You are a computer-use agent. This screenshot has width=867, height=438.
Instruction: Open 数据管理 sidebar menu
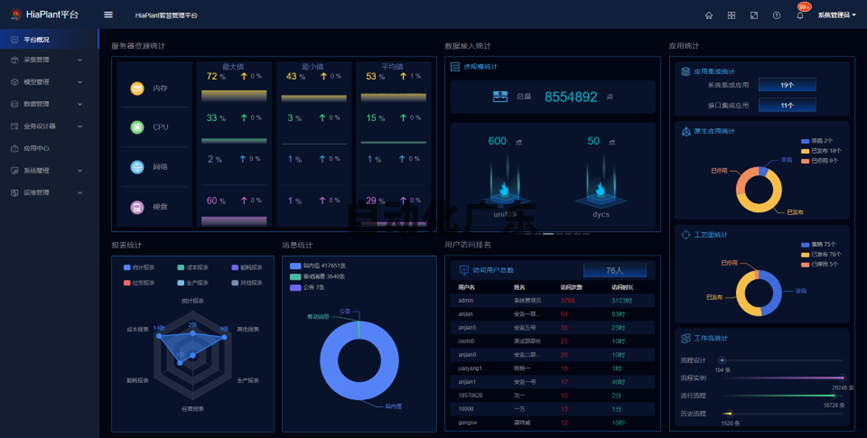(x=49, y=104)
